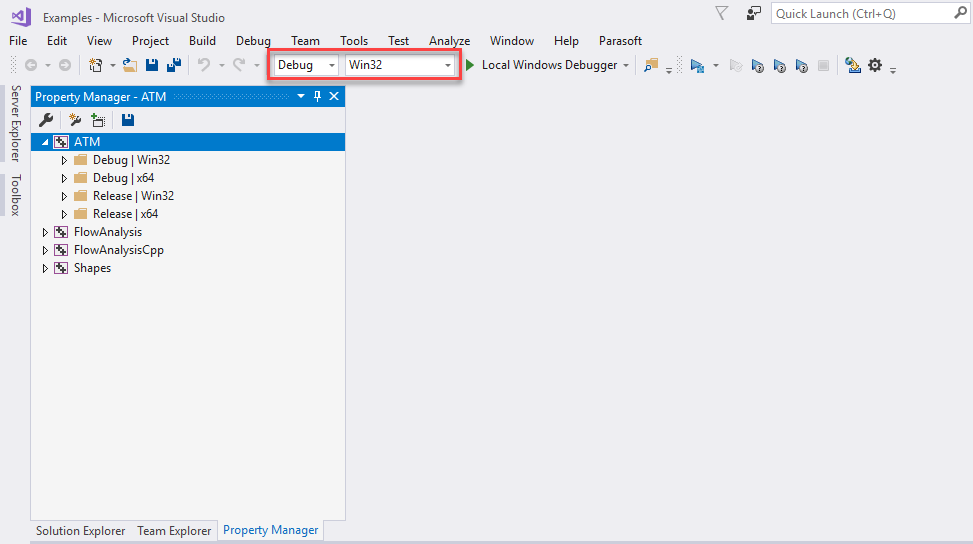The image size is (973, 544).
Task: Click the Open File folder icon
Action: 130,65
